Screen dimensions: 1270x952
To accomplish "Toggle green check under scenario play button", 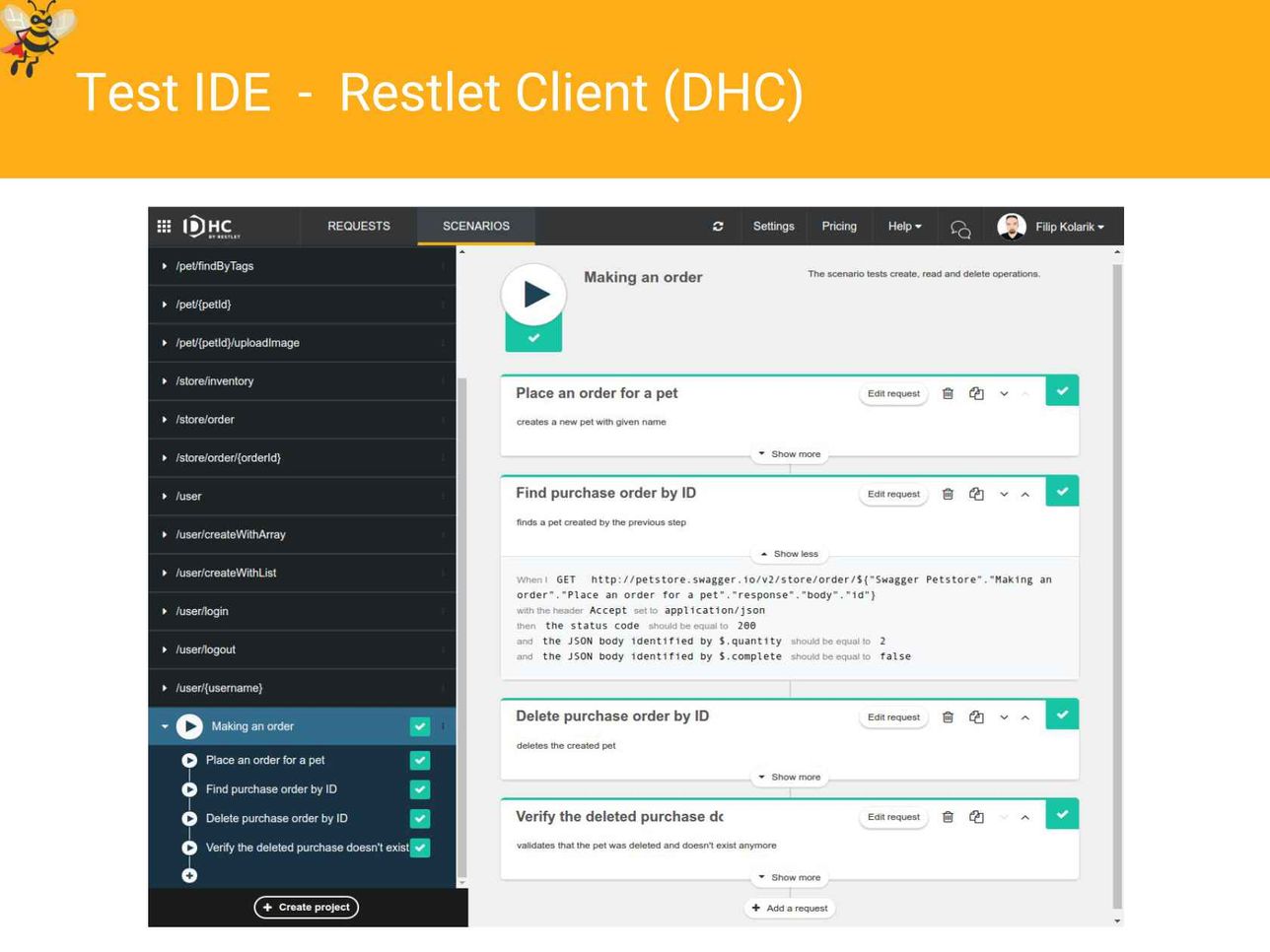I will click(533, 338).
